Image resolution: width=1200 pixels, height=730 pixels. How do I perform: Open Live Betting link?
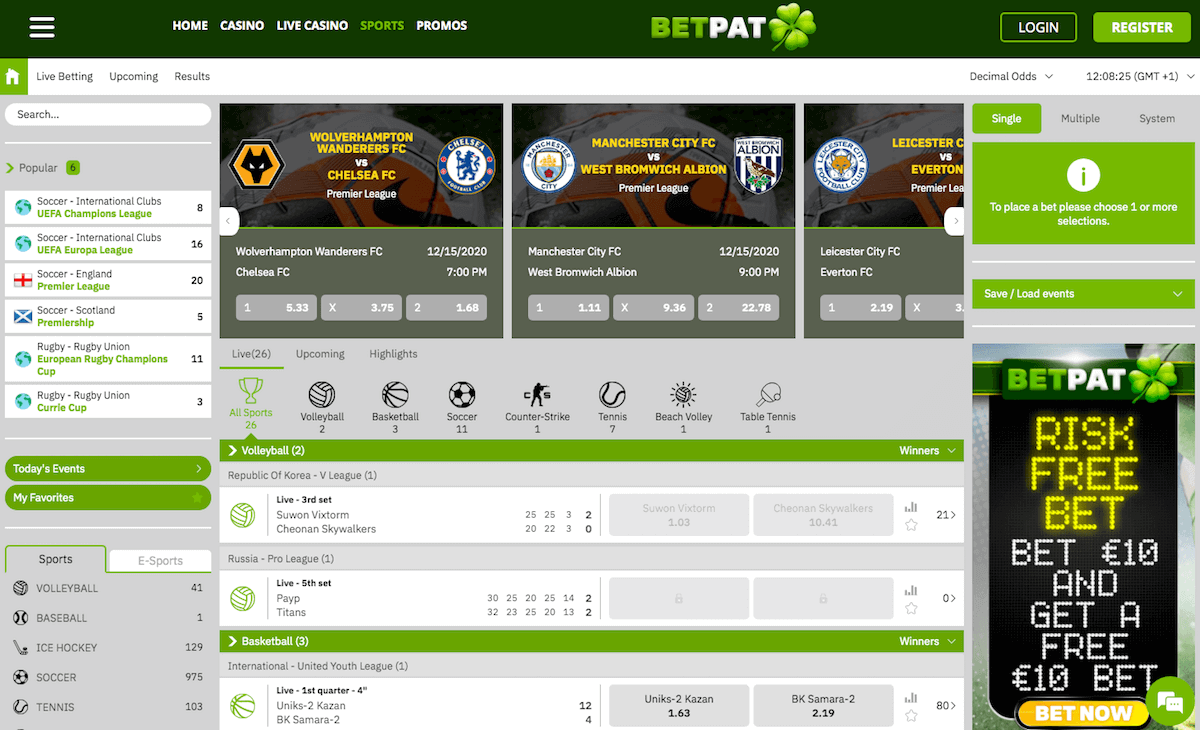[x=64, y=76]
